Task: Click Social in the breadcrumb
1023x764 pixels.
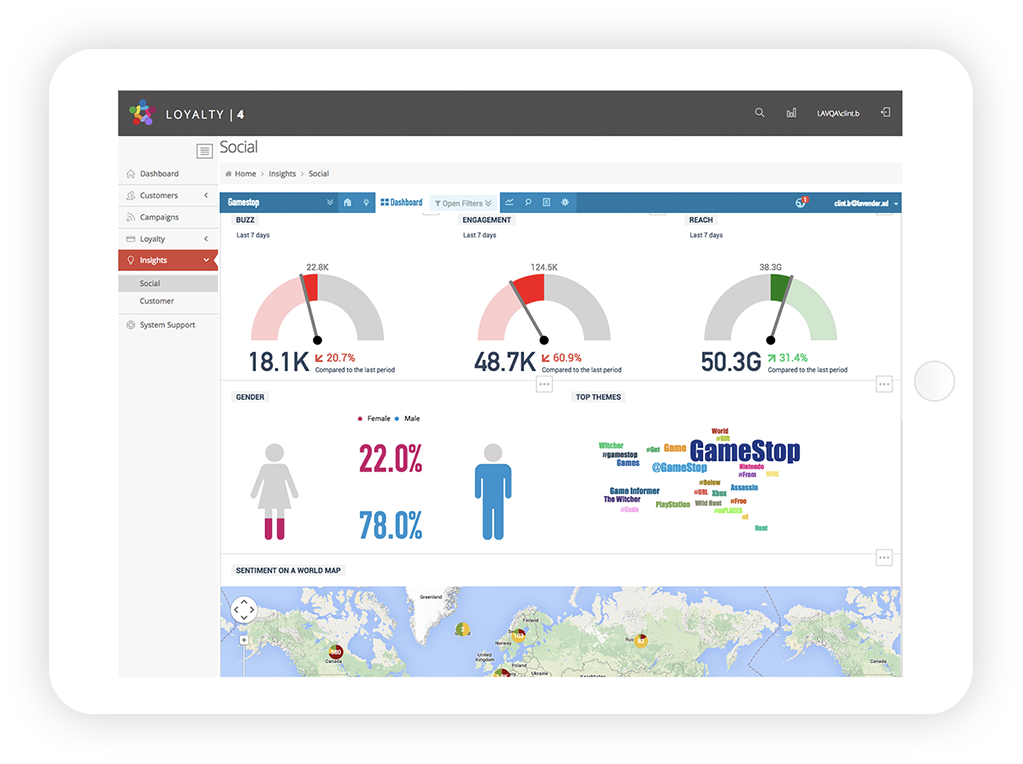Action: click(318, 174)
